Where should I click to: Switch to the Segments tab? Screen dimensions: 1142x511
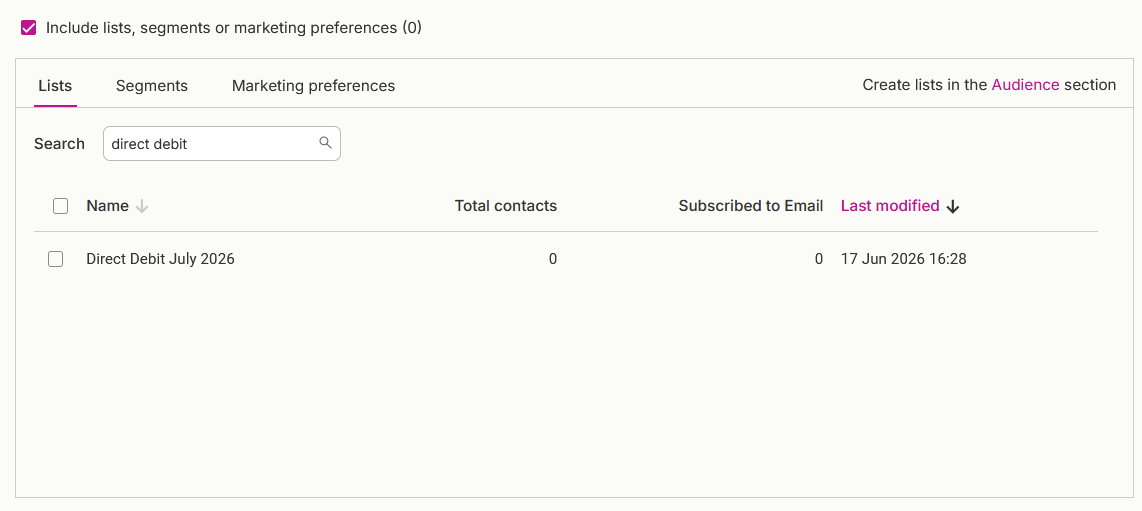tap(151, 86)
